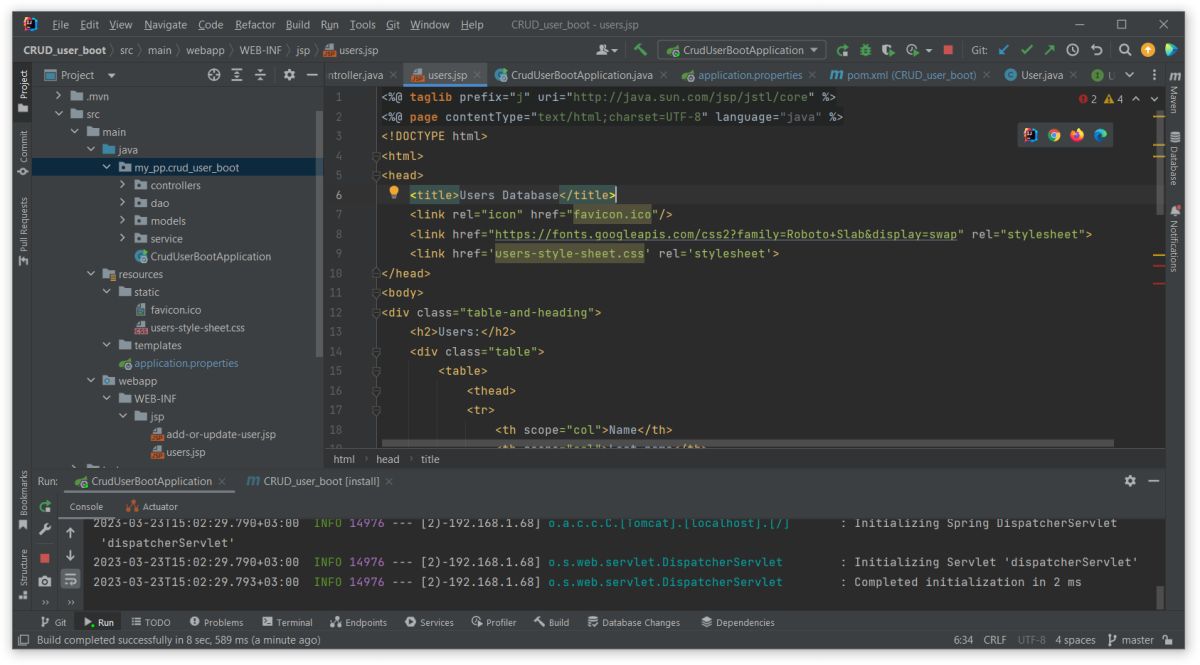Click the intention lightbulb on line 6
1200x665 pixels.
pos(394,194)
